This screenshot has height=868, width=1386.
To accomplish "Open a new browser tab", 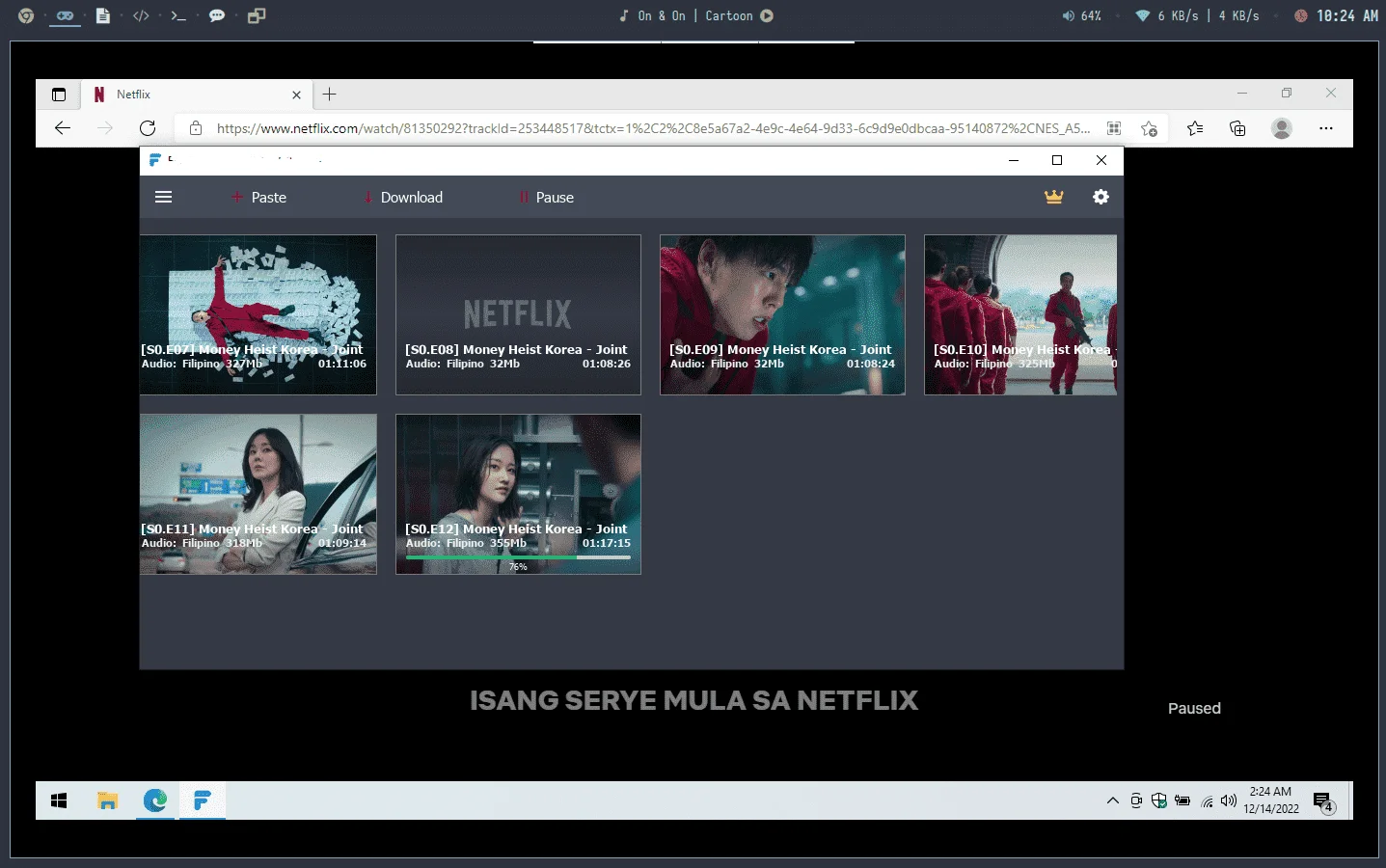I will click(329, 95).
